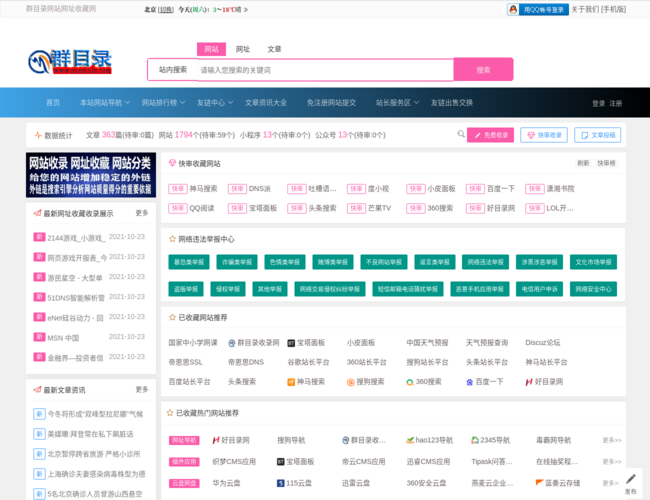Click the search keyword input field
The image size is (650, 500).
[326, 70]
